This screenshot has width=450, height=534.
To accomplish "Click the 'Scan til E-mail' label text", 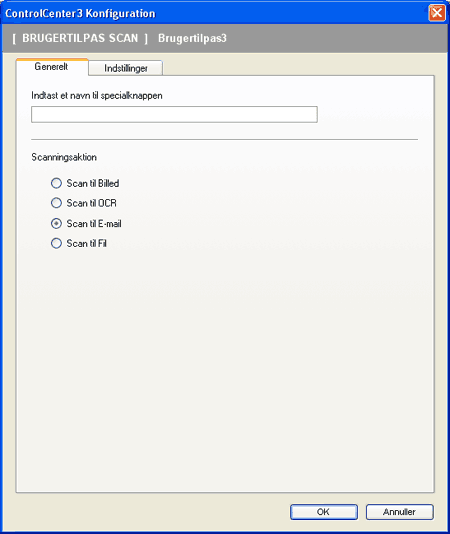I will (94, 223).
